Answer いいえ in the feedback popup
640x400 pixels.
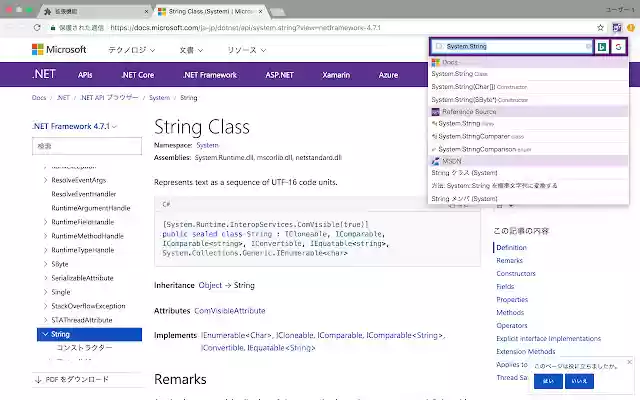(579, 381)
